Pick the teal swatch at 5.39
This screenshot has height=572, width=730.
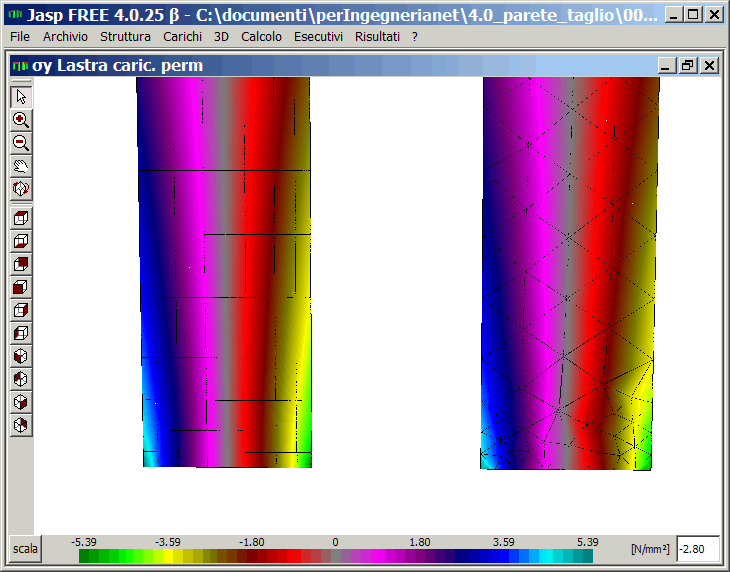tap(588, 556)
